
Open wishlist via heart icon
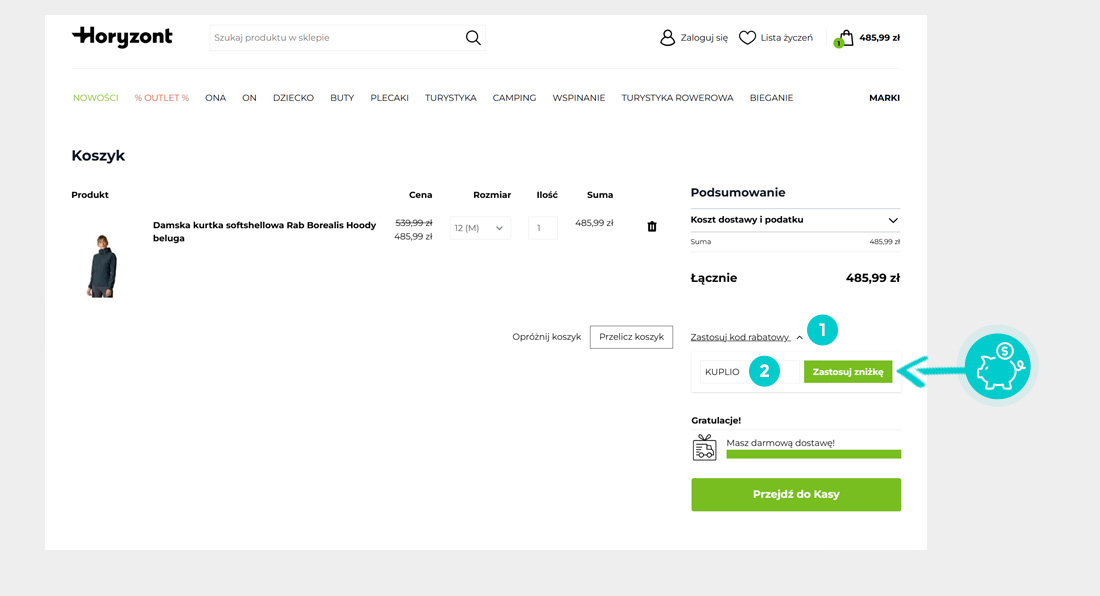pyautogui.click(x=747, y=38)
